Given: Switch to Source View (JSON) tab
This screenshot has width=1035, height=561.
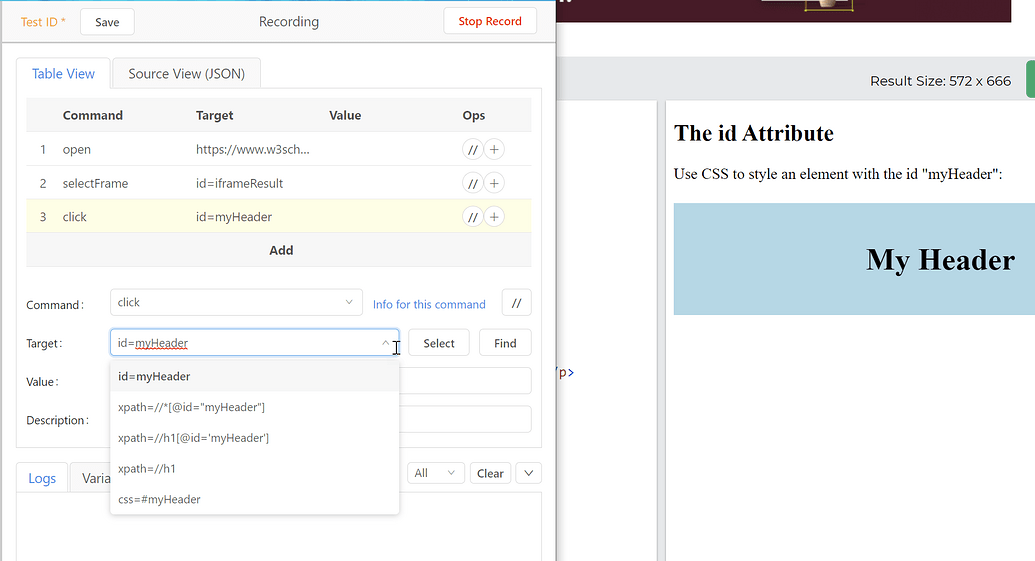Looking at the screenshot, I should pos(187,73).
